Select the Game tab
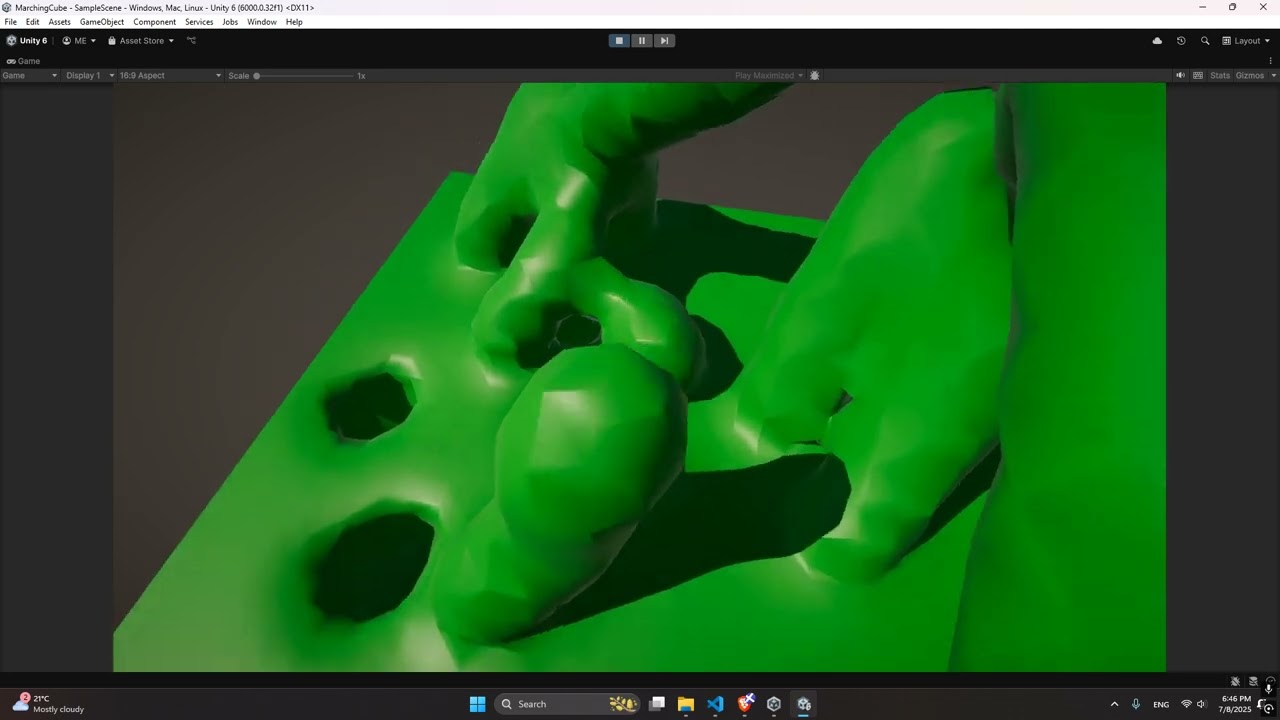 23,61
